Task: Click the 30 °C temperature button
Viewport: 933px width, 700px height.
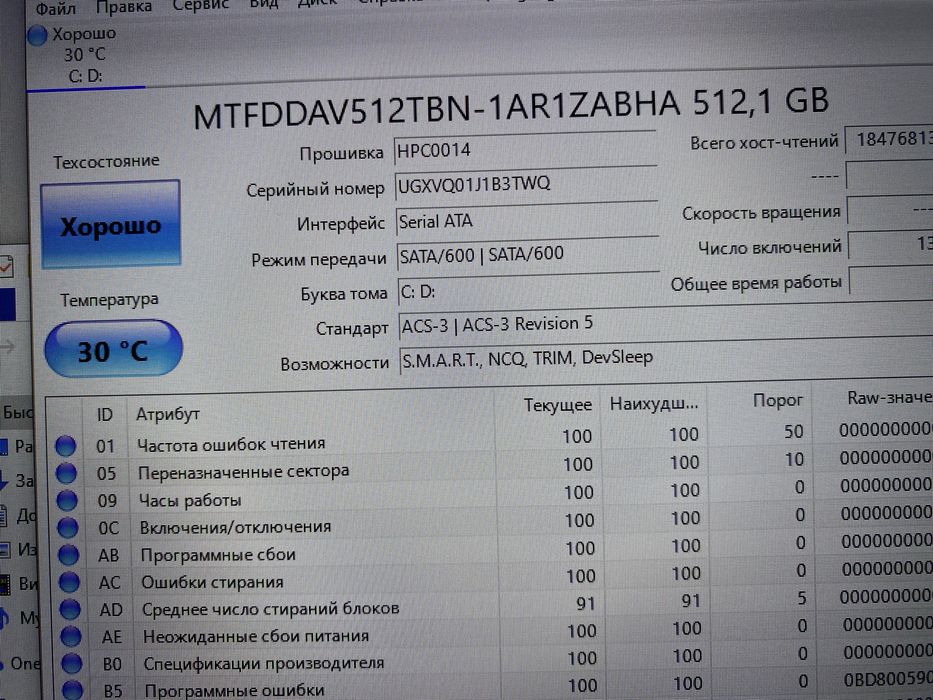Action: tap(113, 349)
